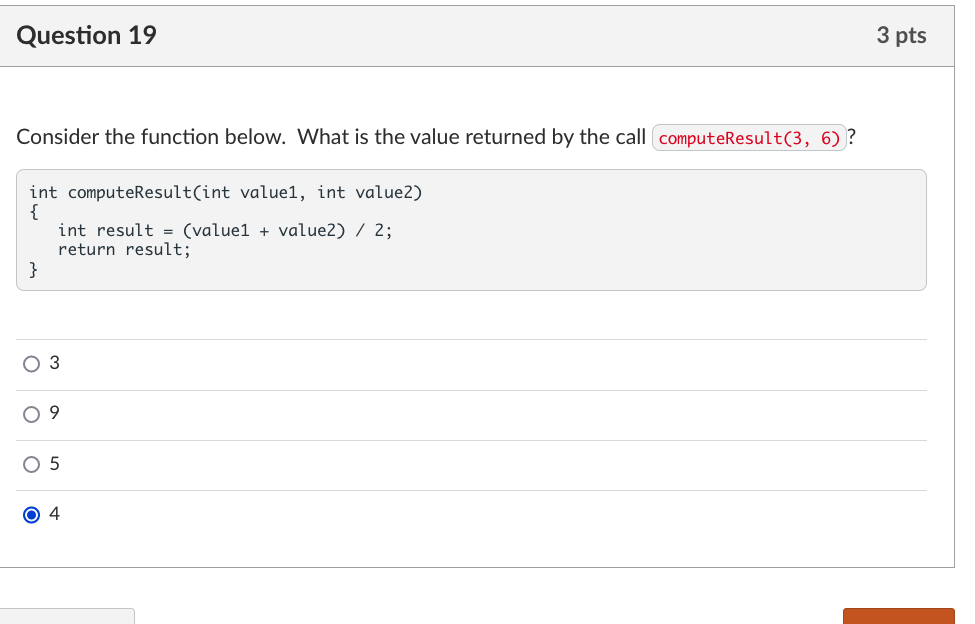Screen dimensions: 975x624
Task: Select the already-chosen radio button for answer 4
Action: [x=32, y=514]
